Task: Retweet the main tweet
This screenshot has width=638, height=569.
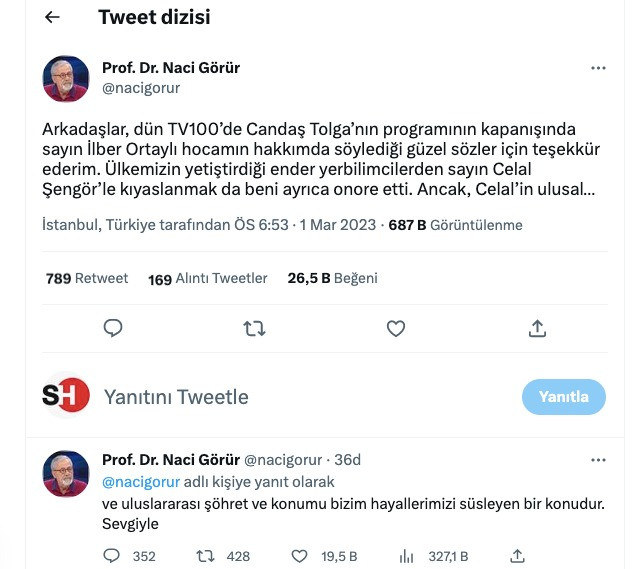Action: 254,328
